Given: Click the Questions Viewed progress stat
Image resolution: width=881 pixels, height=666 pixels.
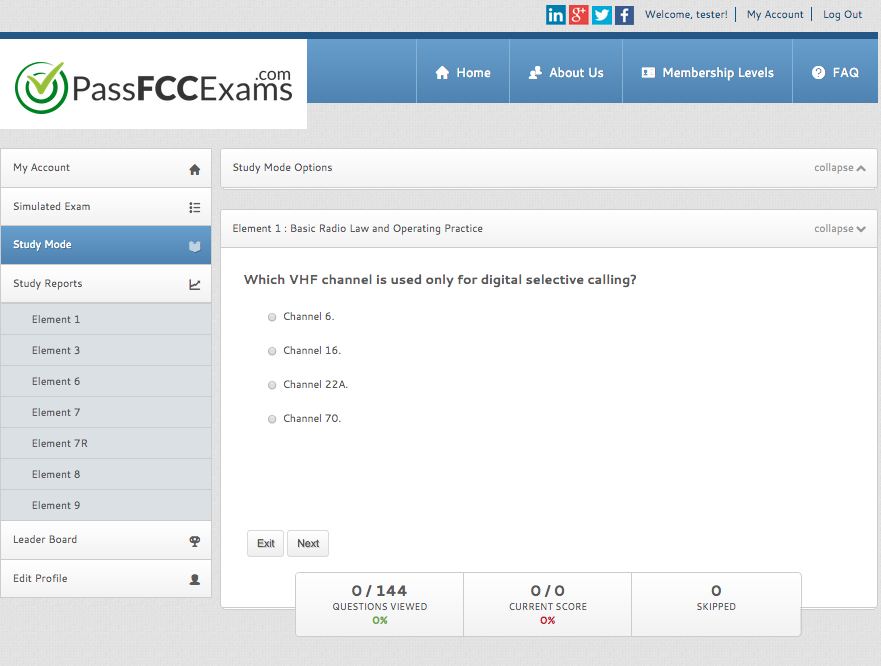Looking at the screenshot, I should pos(379,604).
